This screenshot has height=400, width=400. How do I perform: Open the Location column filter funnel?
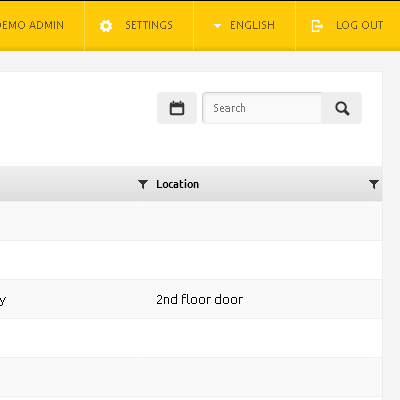click(x=374, y=184)
